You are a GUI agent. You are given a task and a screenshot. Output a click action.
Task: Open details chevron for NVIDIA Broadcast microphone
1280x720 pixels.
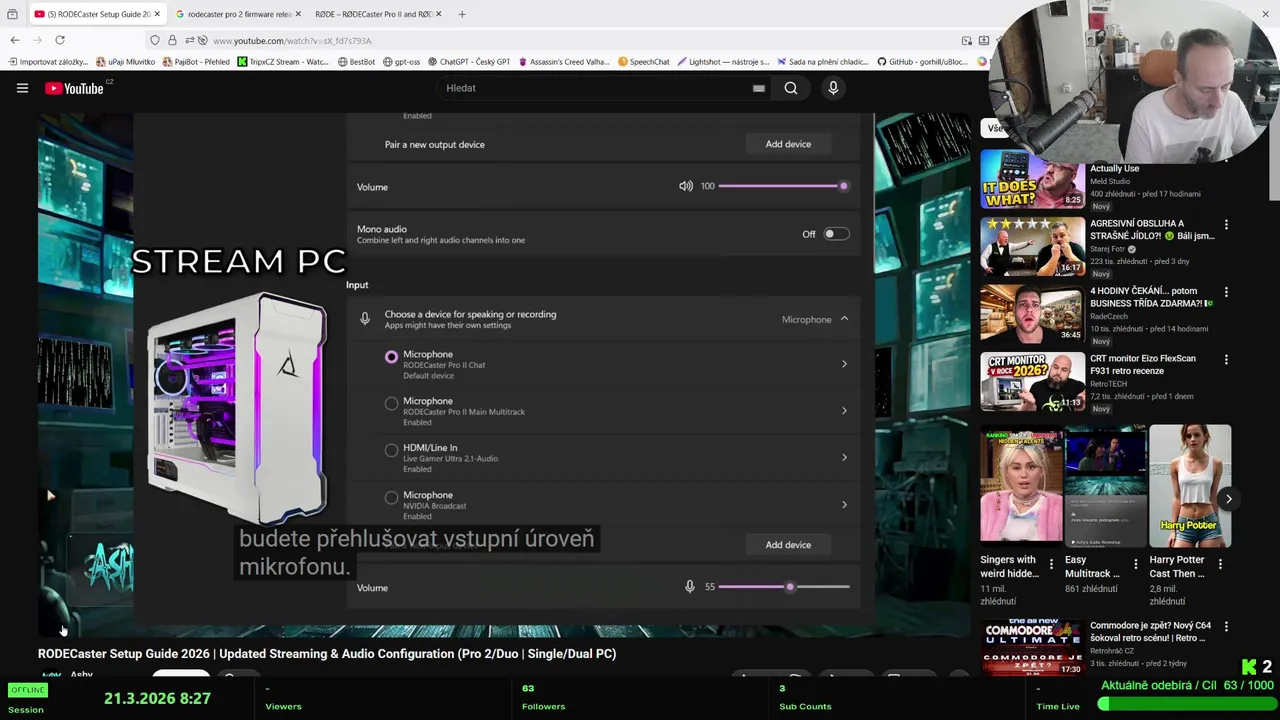[x=844, y=505]
